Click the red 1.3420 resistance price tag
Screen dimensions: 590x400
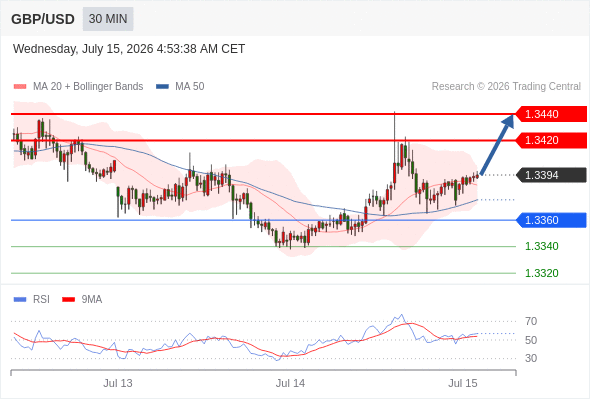click(x=551, y=140)
